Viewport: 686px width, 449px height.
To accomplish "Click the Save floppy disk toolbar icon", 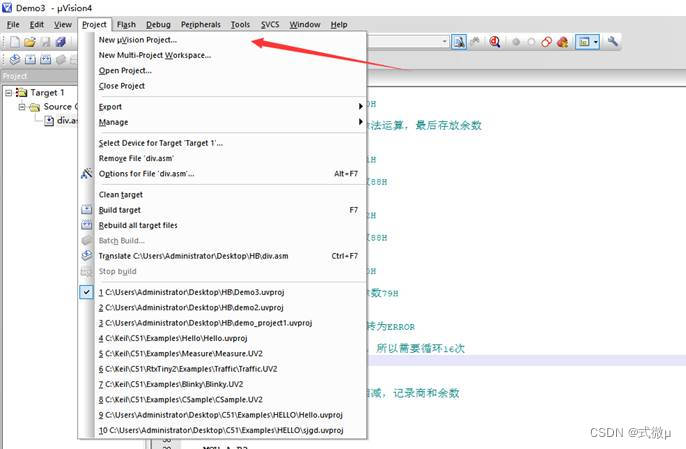I will coord(46,42).
